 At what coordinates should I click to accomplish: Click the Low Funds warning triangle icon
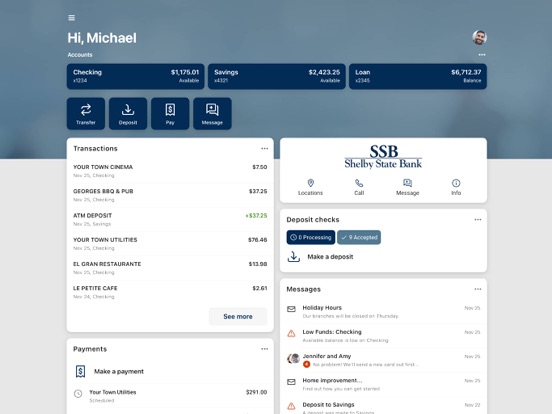(x=291, y=333)
